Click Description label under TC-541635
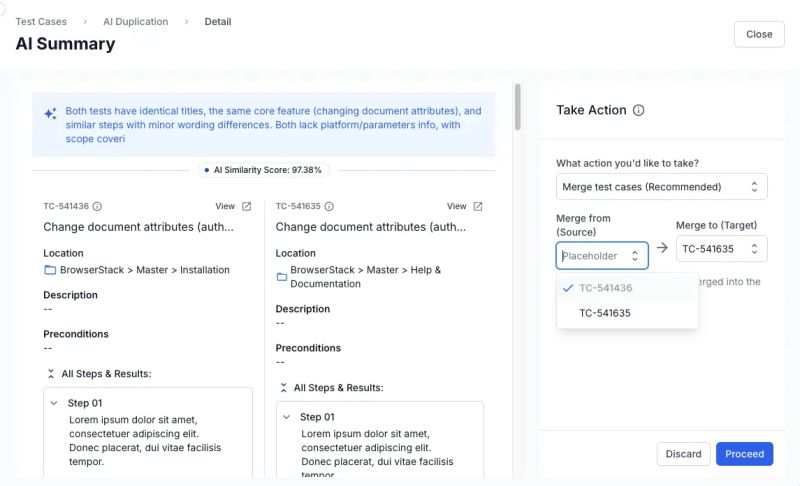800x486 pixels. pyautogui.click(x=303, y=309)
